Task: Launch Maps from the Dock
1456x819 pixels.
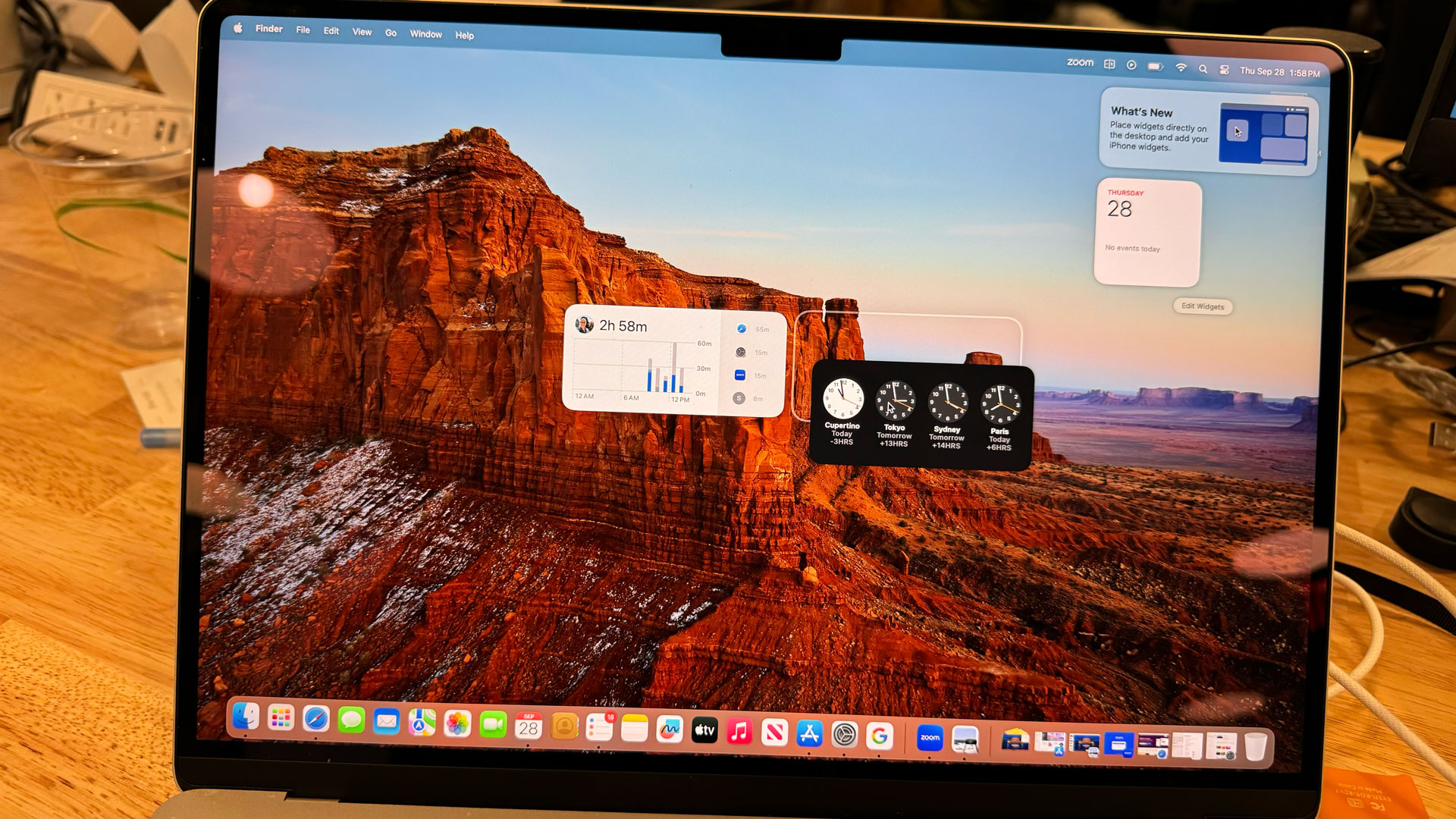Action: [x=422, y=723]
